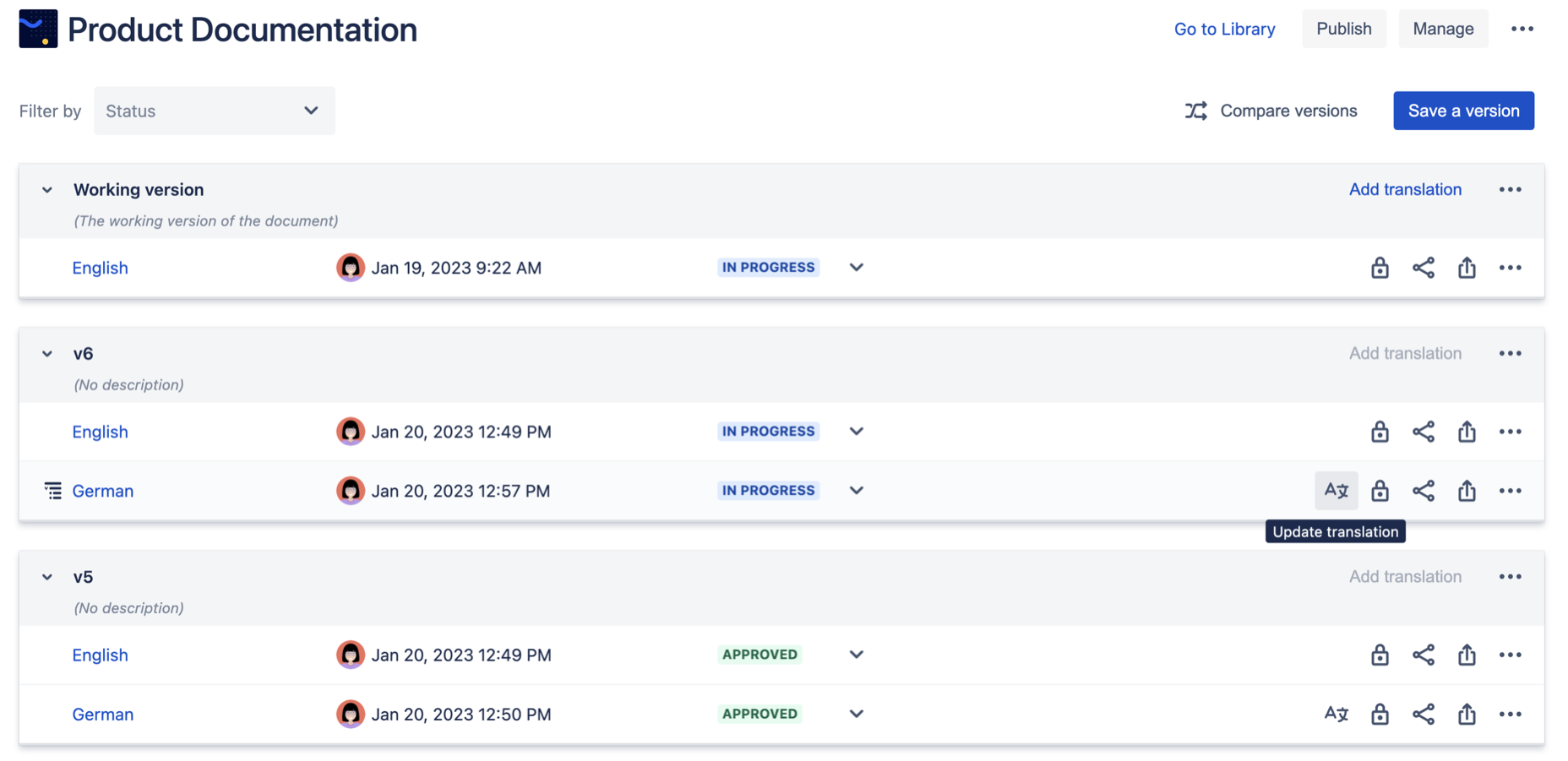Click export icon in Working version English row
Viewport: 1568px width, 761px height.
pyautogui.click(x=1467, y=268)
